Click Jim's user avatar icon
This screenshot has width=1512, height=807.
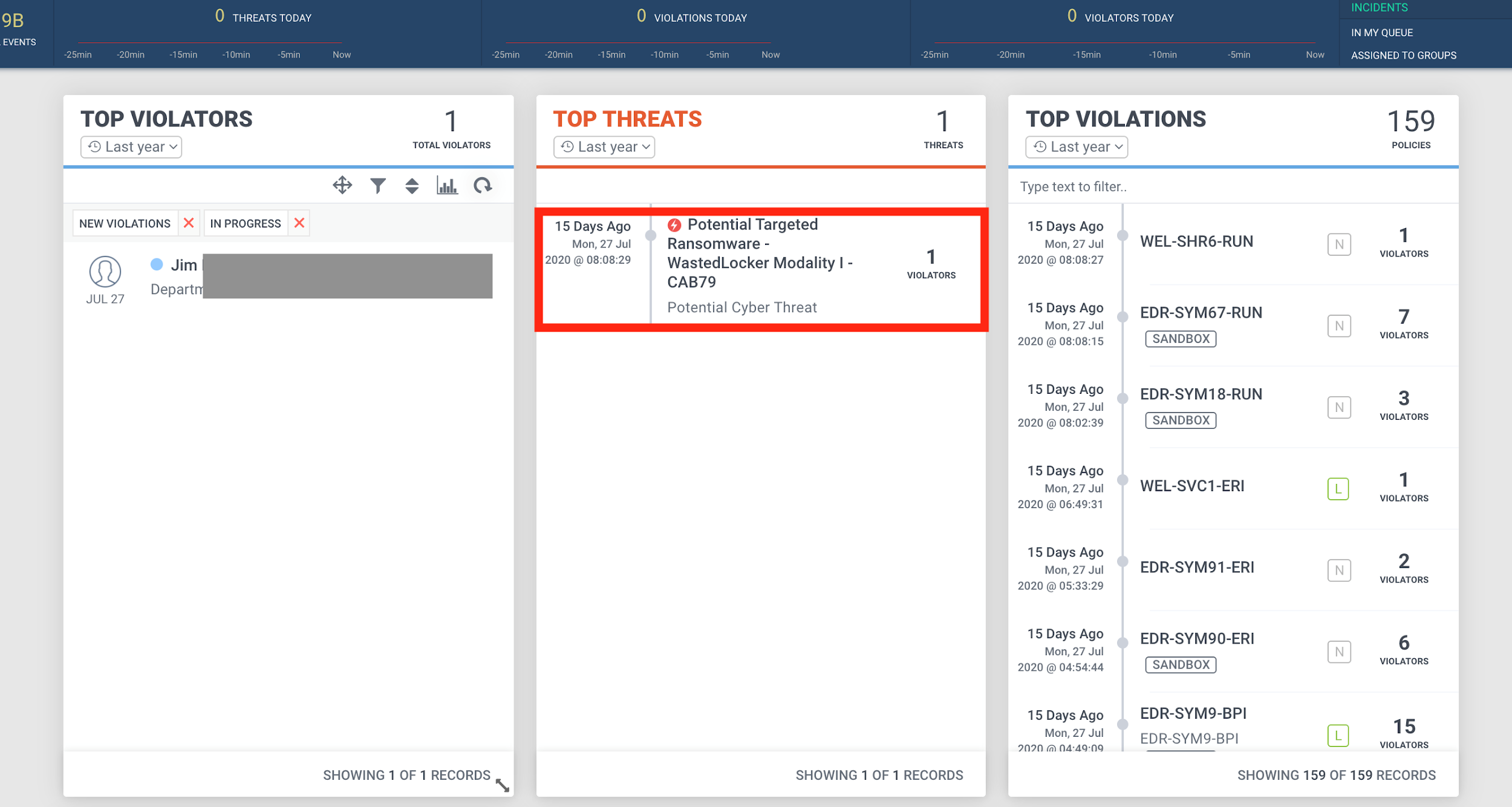coord(105,272)
